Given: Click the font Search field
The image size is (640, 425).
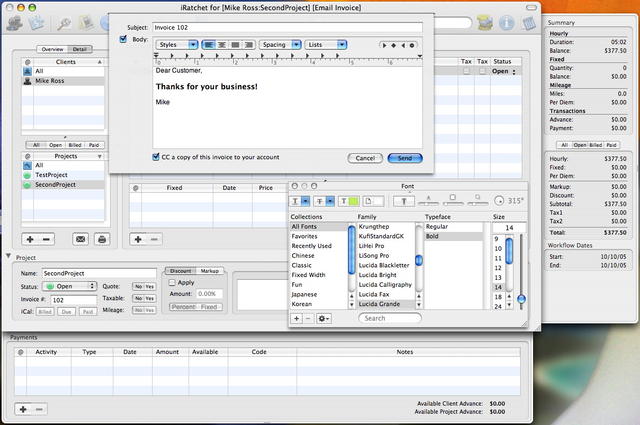Looking at the screenshot, I should 390,318.
